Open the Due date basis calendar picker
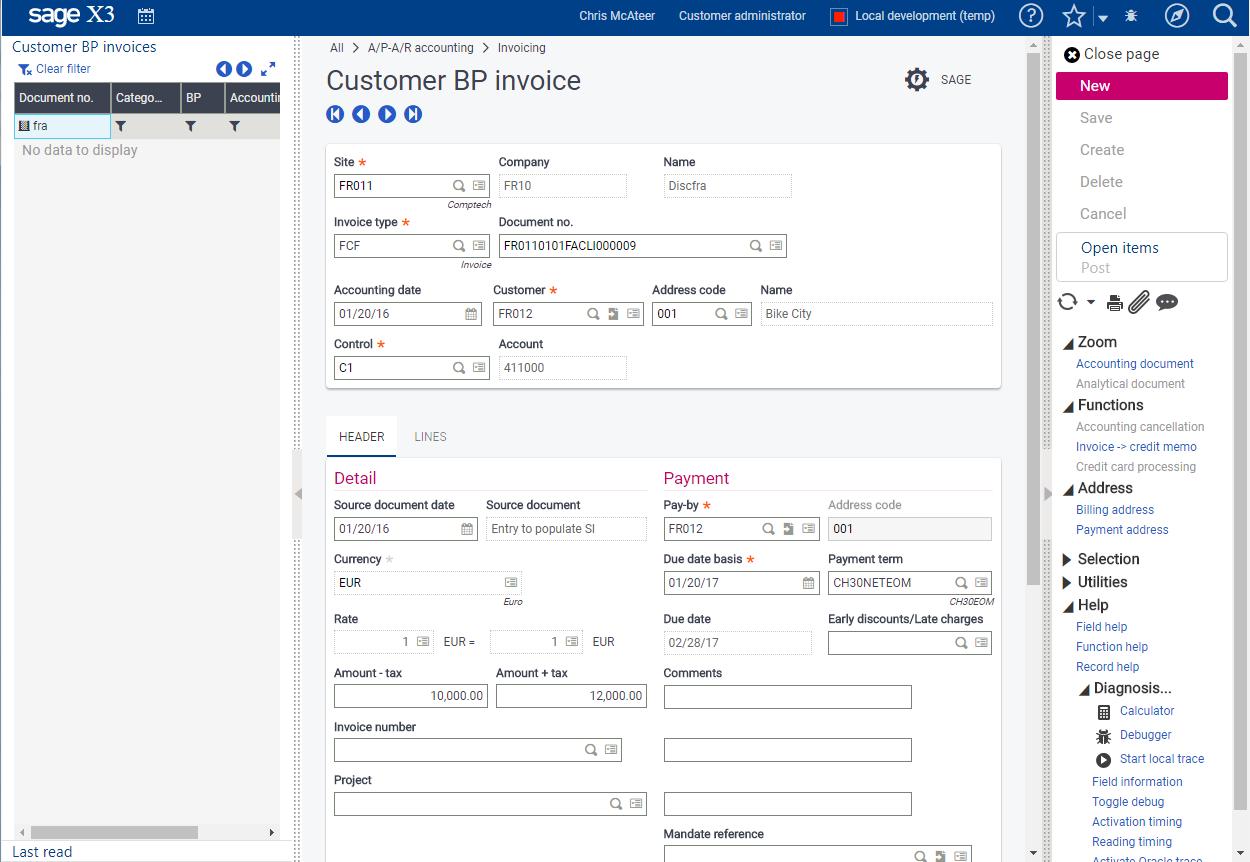This screenshot has width=1250, height=862. click(809, 583)
